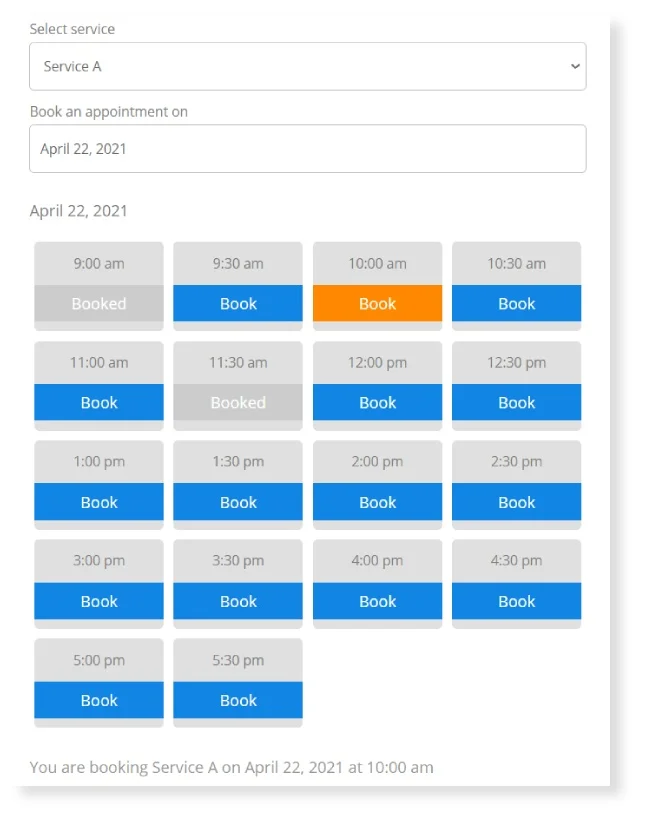Reserve the 4:30 pm time slot
The height and width of the screenshot is (820, 650).
517,601
